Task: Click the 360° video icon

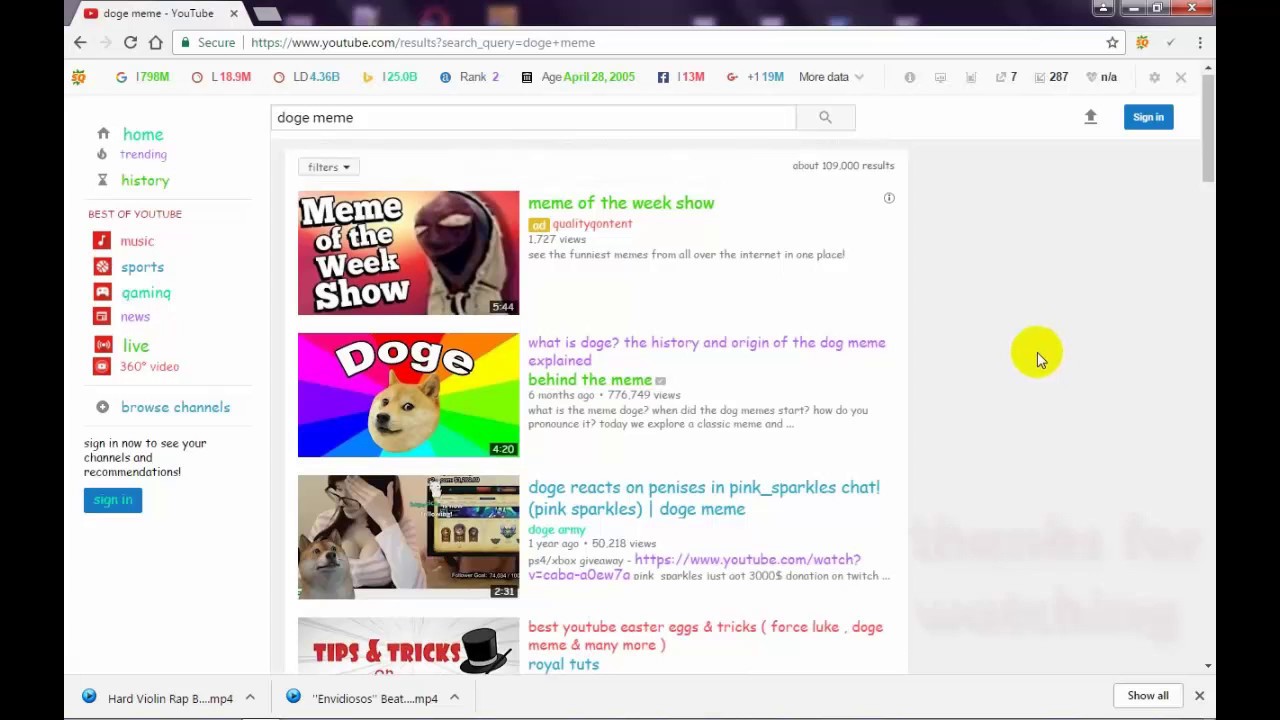Action: [101, 366]
